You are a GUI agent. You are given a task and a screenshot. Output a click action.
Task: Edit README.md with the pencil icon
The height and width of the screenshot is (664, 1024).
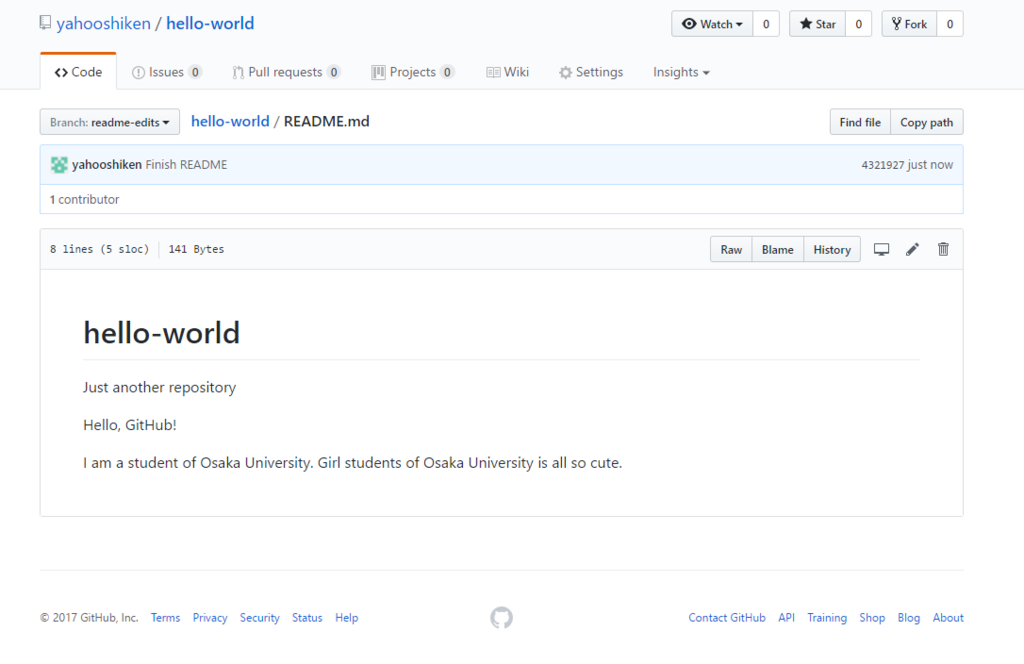coord(912,249)
